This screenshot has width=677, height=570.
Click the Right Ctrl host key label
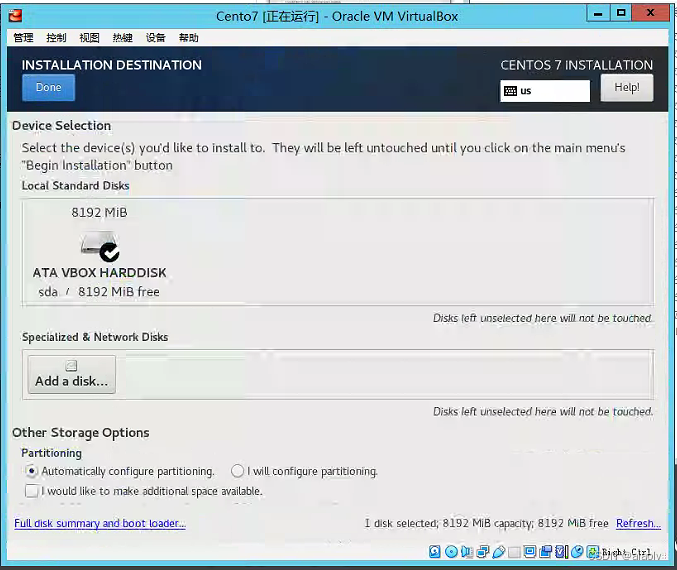[x=626, y=552]
